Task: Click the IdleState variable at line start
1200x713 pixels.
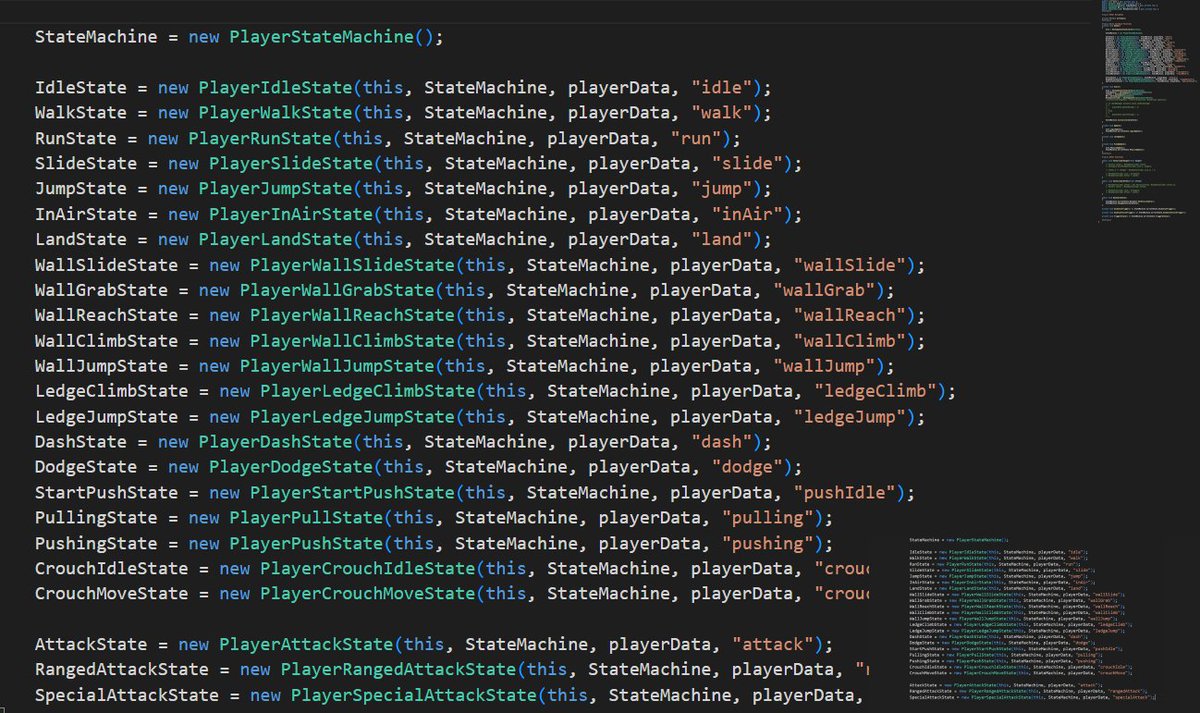Action: 81,87
